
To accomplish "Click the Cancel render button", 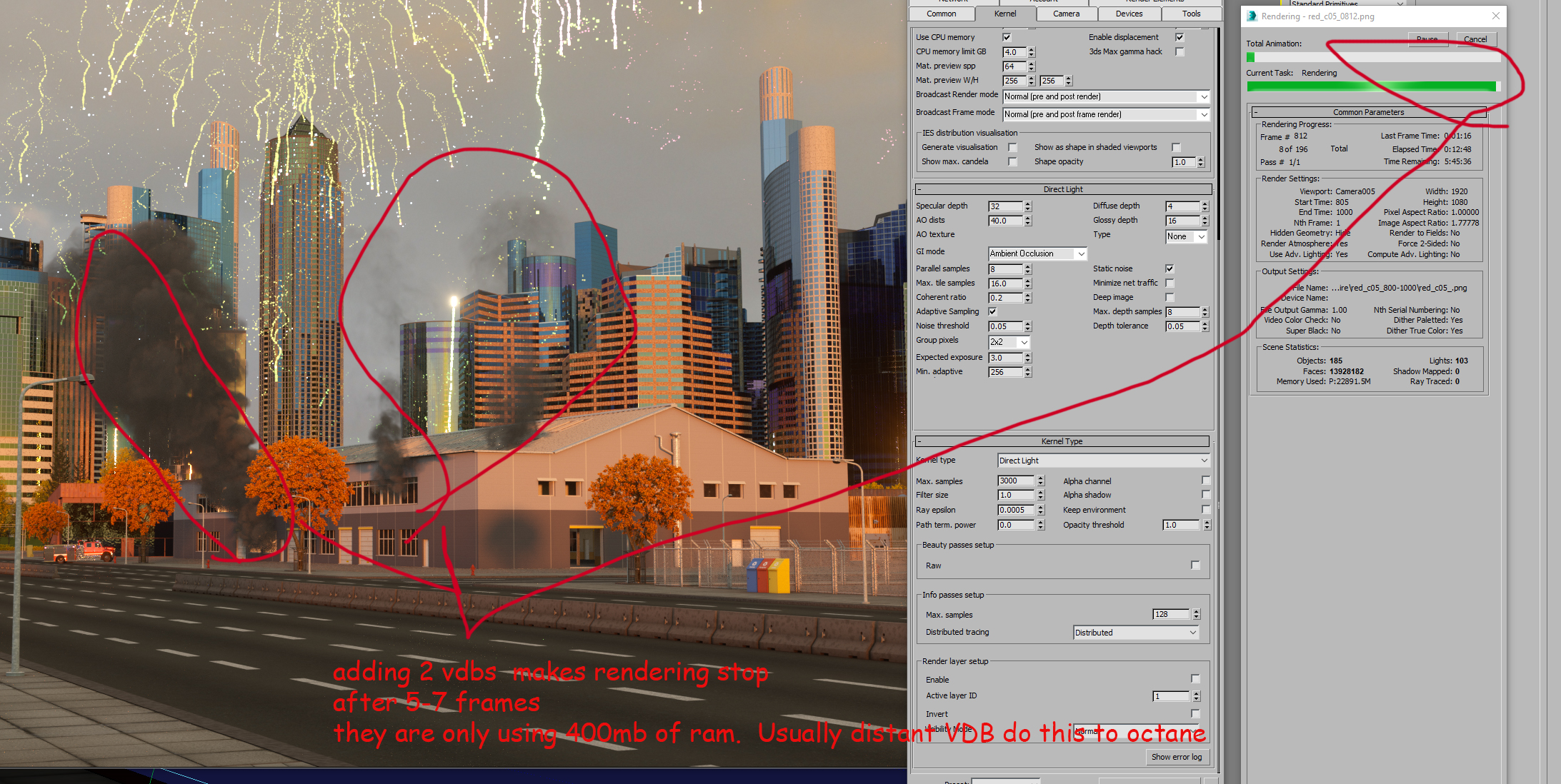I will pos(1475,39).
